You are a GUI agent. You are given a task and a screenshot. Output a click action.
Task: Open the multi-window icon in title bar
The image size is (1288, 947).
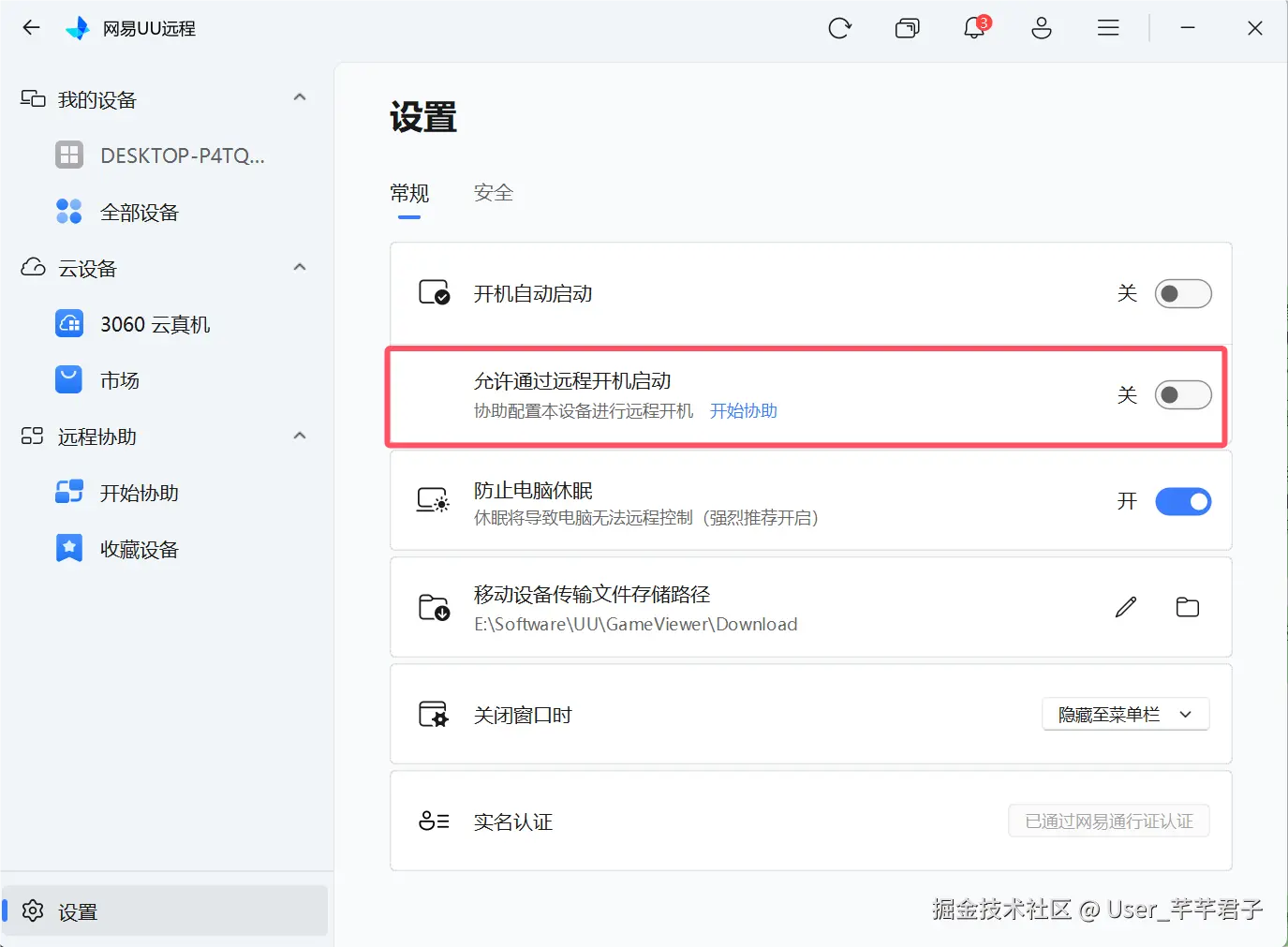point(907,28)
